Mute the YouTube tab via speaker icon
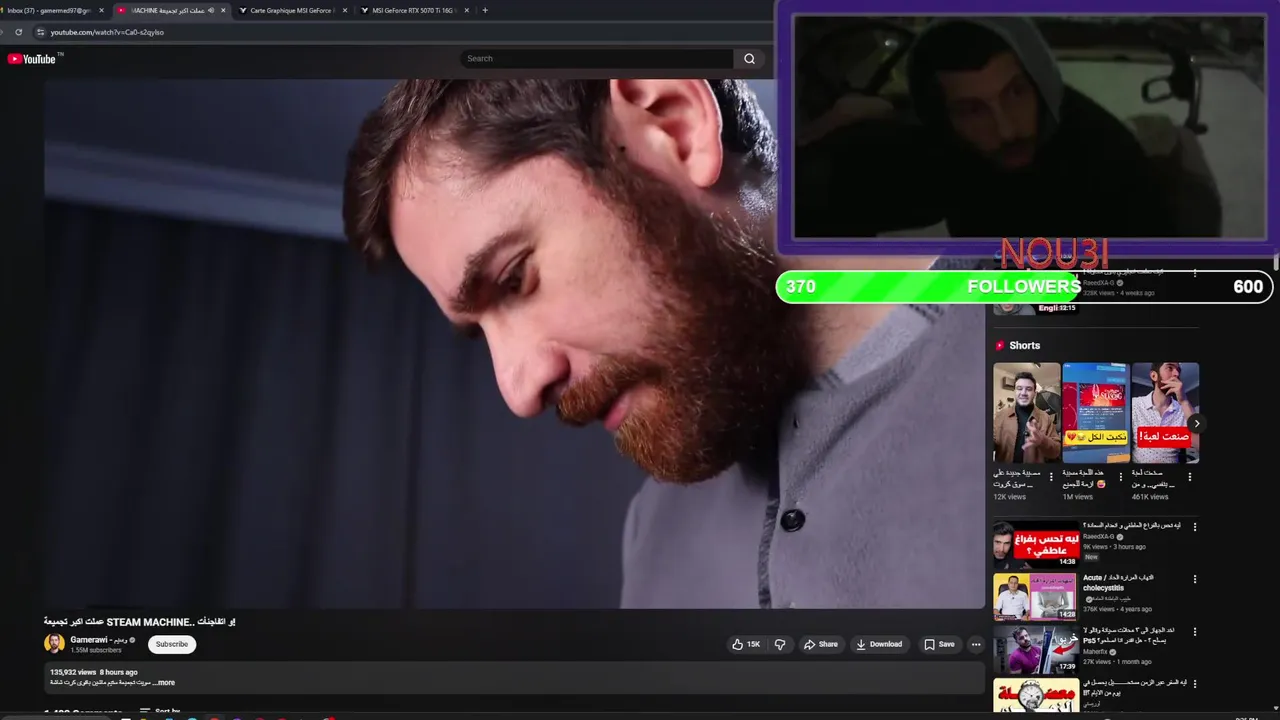Viewport: 1280px width, 720px height. click(x=211, y=10)
